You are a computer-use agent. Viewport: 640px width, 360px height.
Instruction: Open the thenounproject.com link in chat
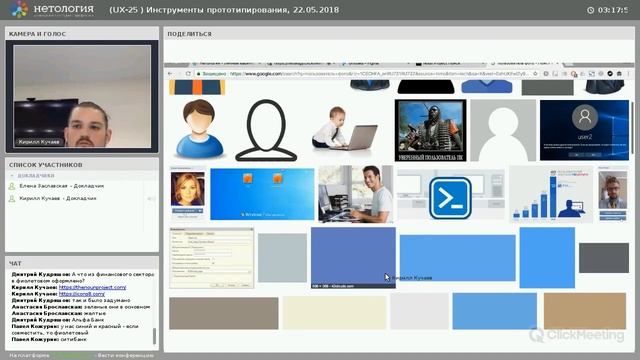click(92, 287)
